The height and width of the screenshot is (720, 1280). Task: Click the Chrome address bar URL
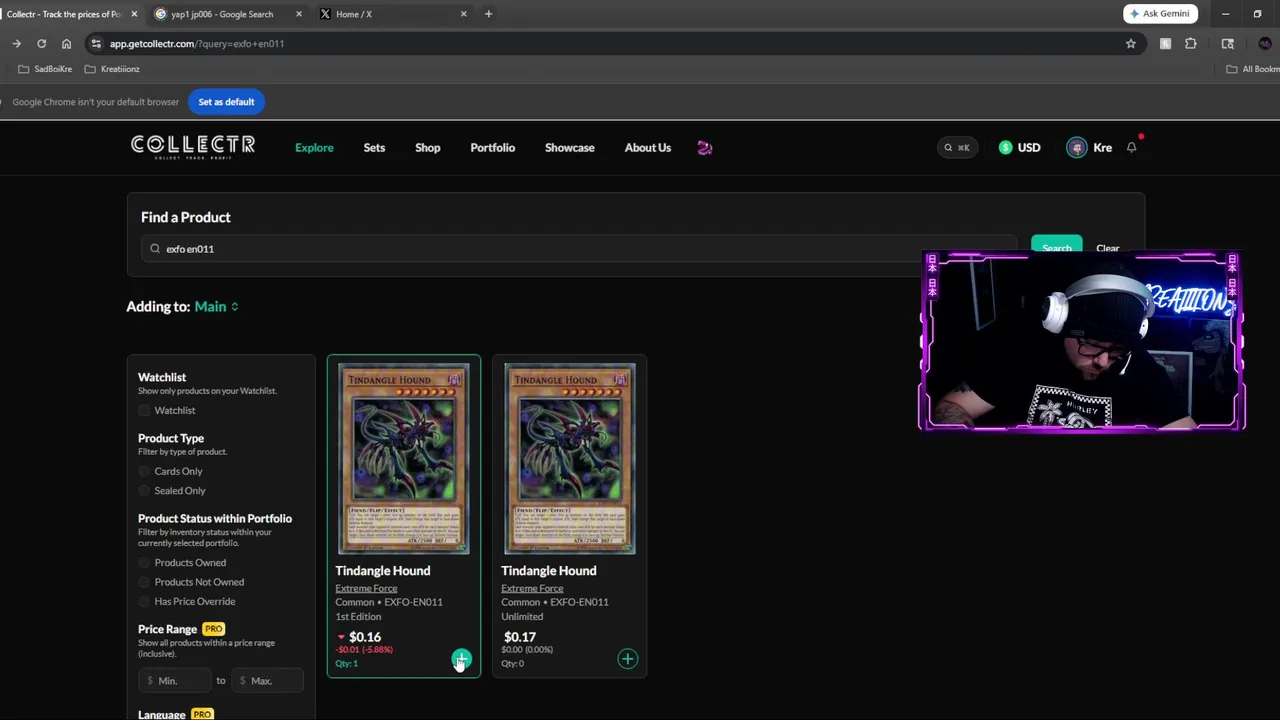(197, 44)
